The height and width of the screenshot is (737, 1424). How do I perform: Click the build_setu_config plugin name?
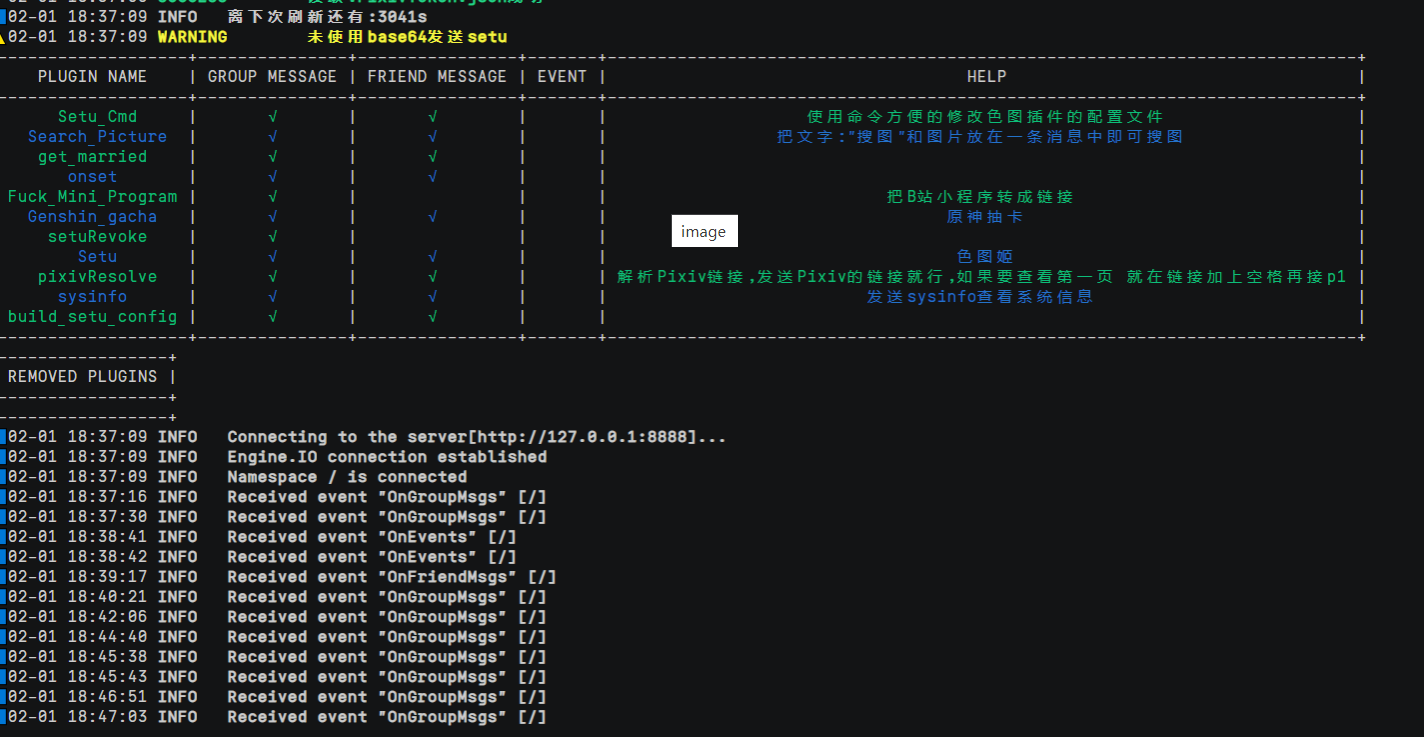[x=92, y=316]
